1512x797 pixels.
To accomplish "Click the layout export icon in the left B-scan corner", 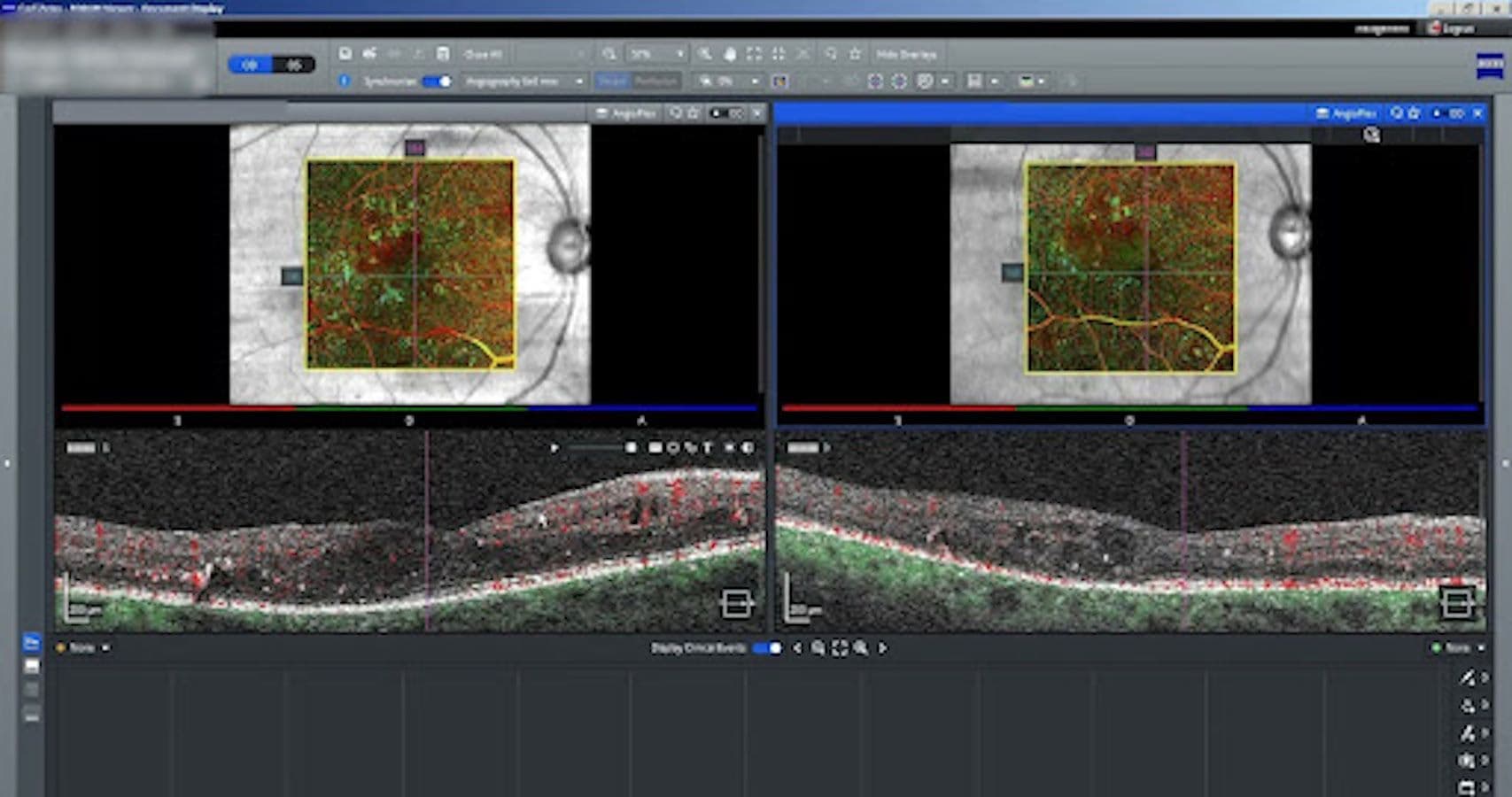I will 735,605.
